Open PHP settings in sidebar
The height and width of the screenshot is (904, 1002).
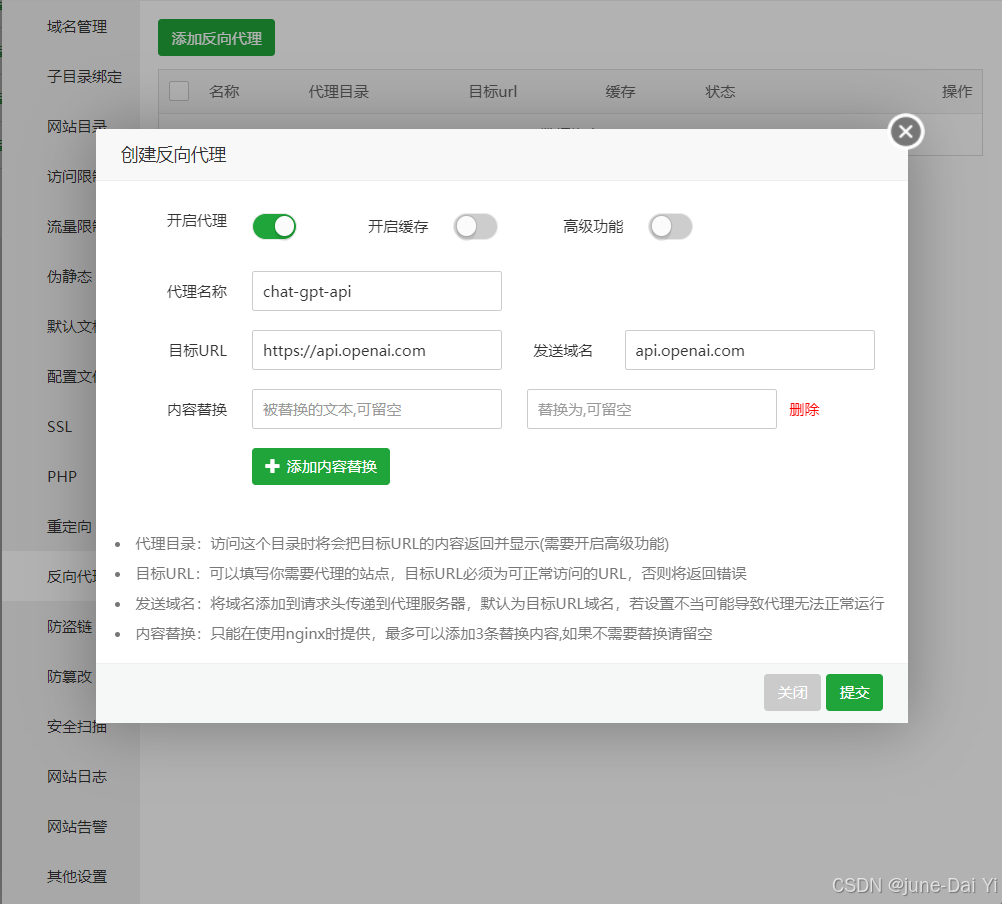(62, 477)
